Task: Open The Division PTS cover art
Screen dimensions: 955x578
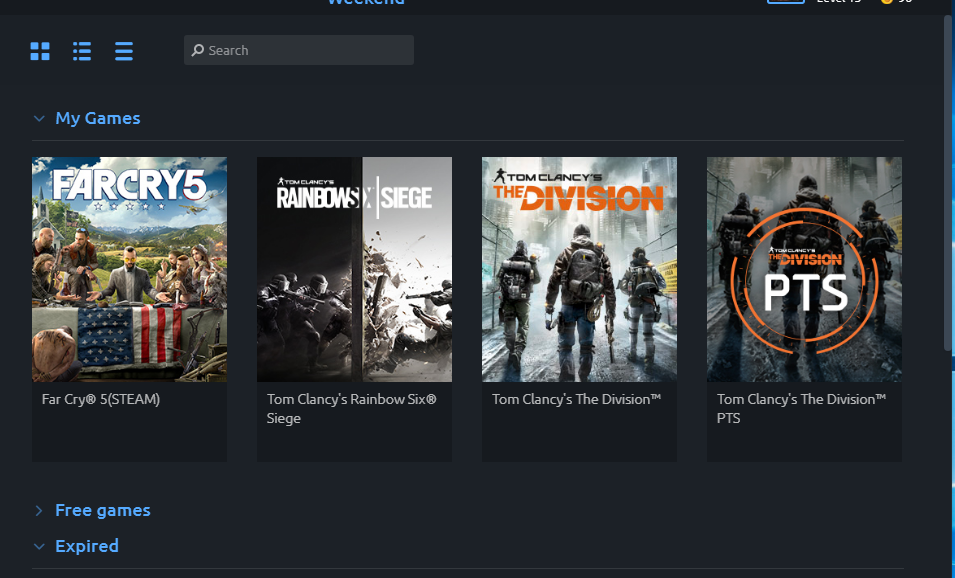Action: (804, 269)
